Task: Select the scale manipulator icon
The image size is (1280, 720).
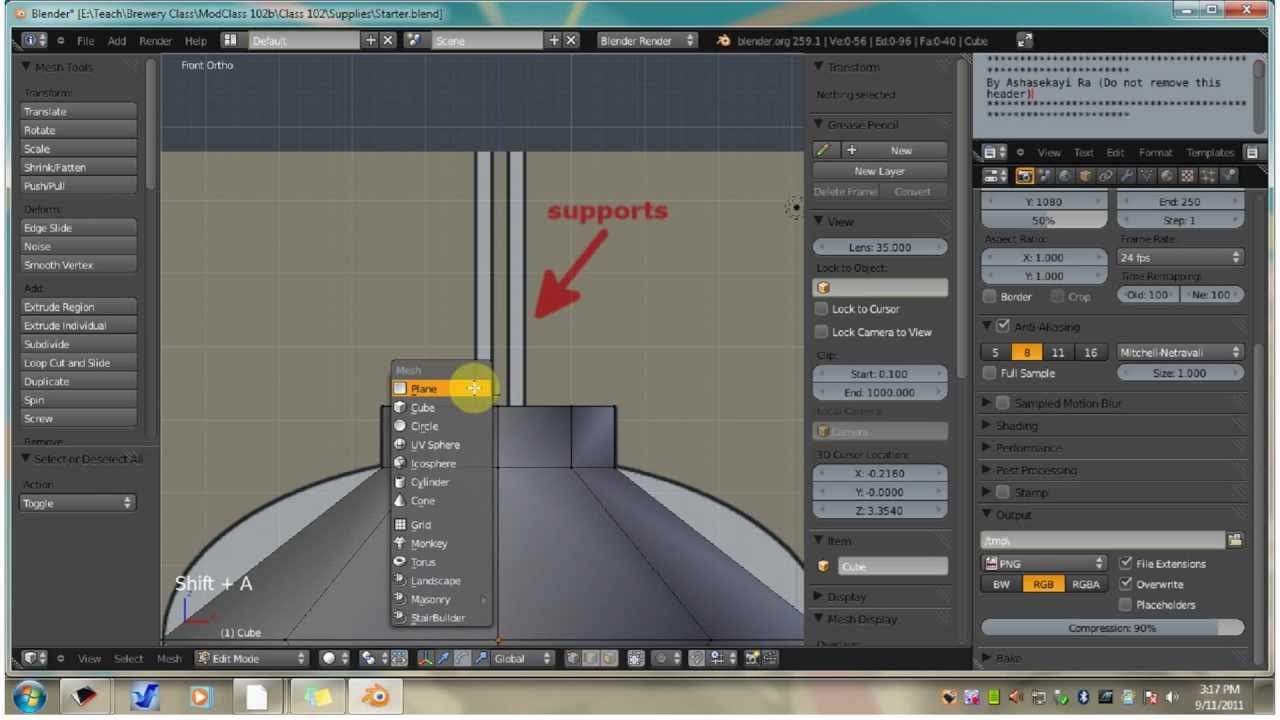Action: click(x=481, y=658)
